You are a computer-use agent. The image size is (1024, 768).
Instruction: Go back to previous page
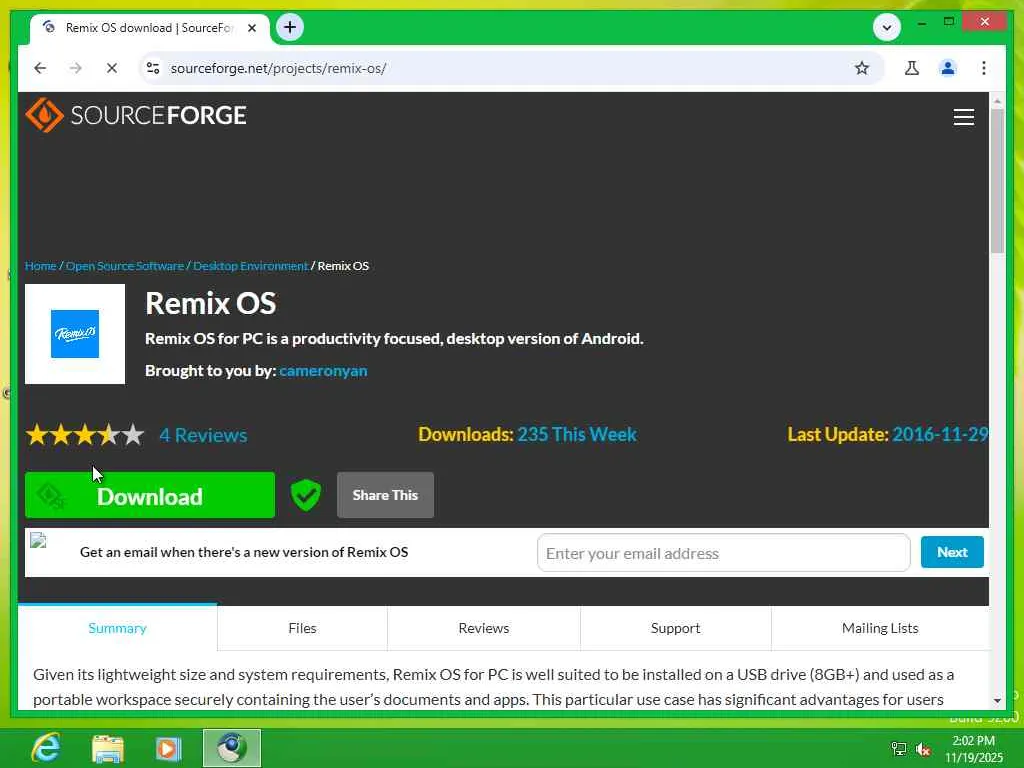40,68
